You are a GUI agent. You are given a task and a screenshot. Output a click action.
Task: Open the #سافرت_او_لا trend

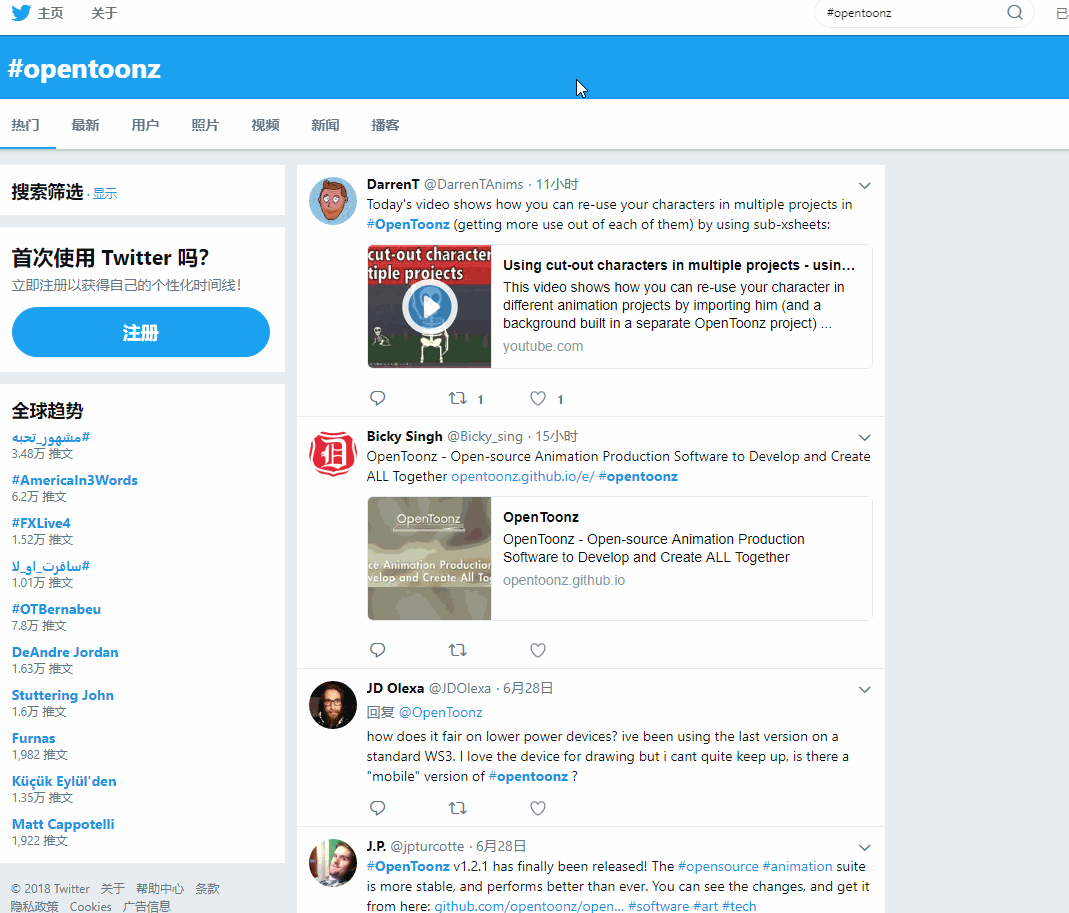click(50, 566)
